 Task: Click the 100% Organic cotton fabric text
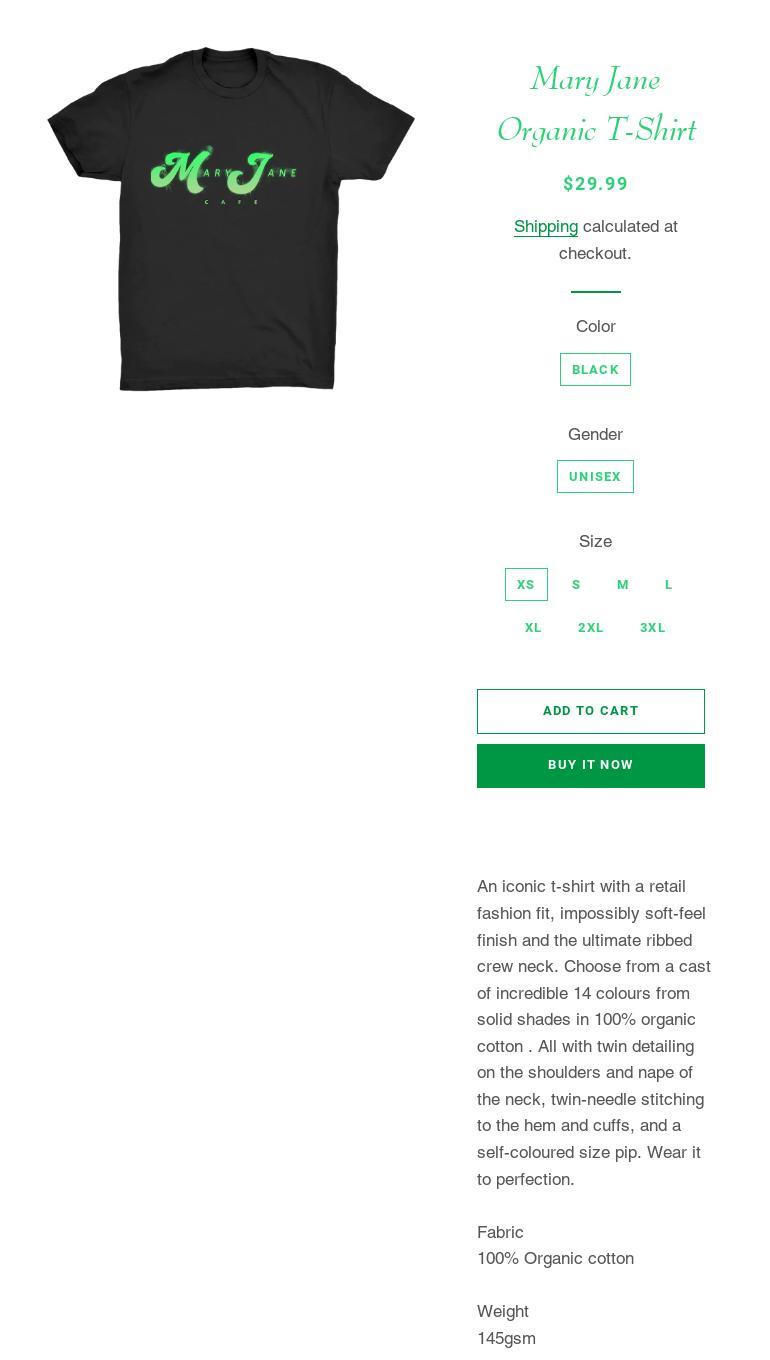(556, 1259)
